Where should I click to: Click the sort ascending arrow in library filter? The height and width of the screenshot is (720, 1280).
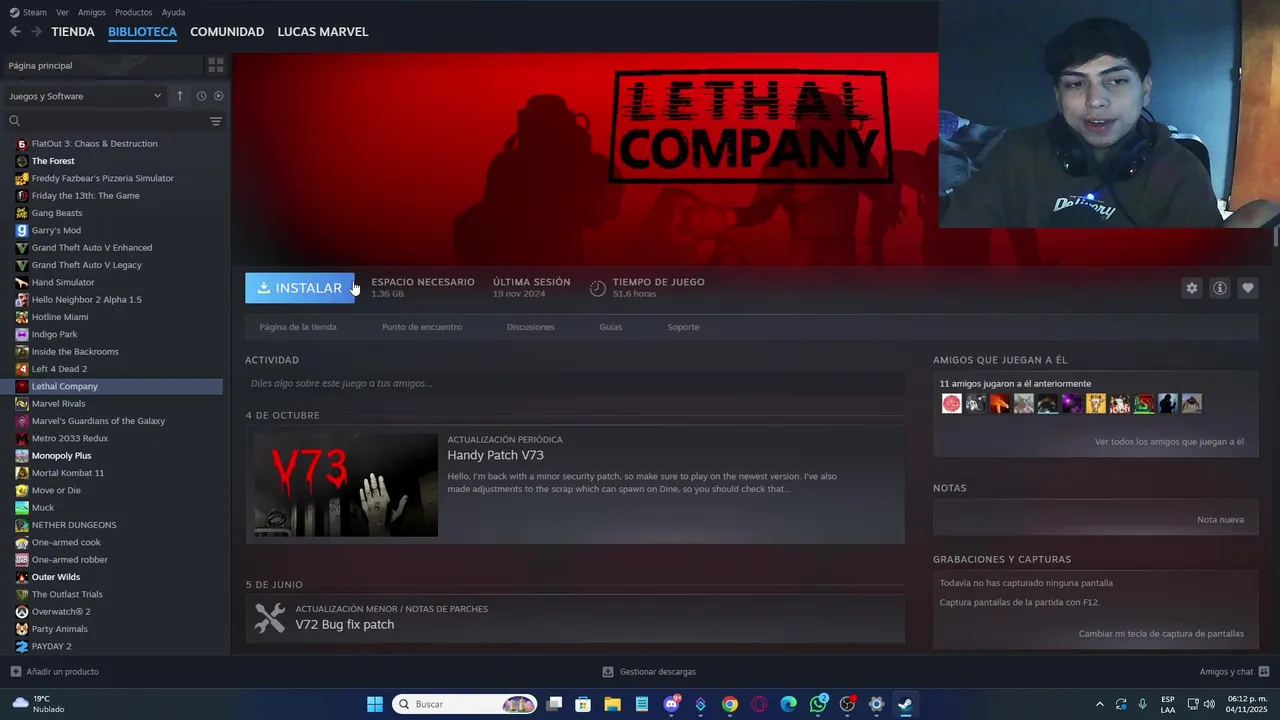point(180,96)
